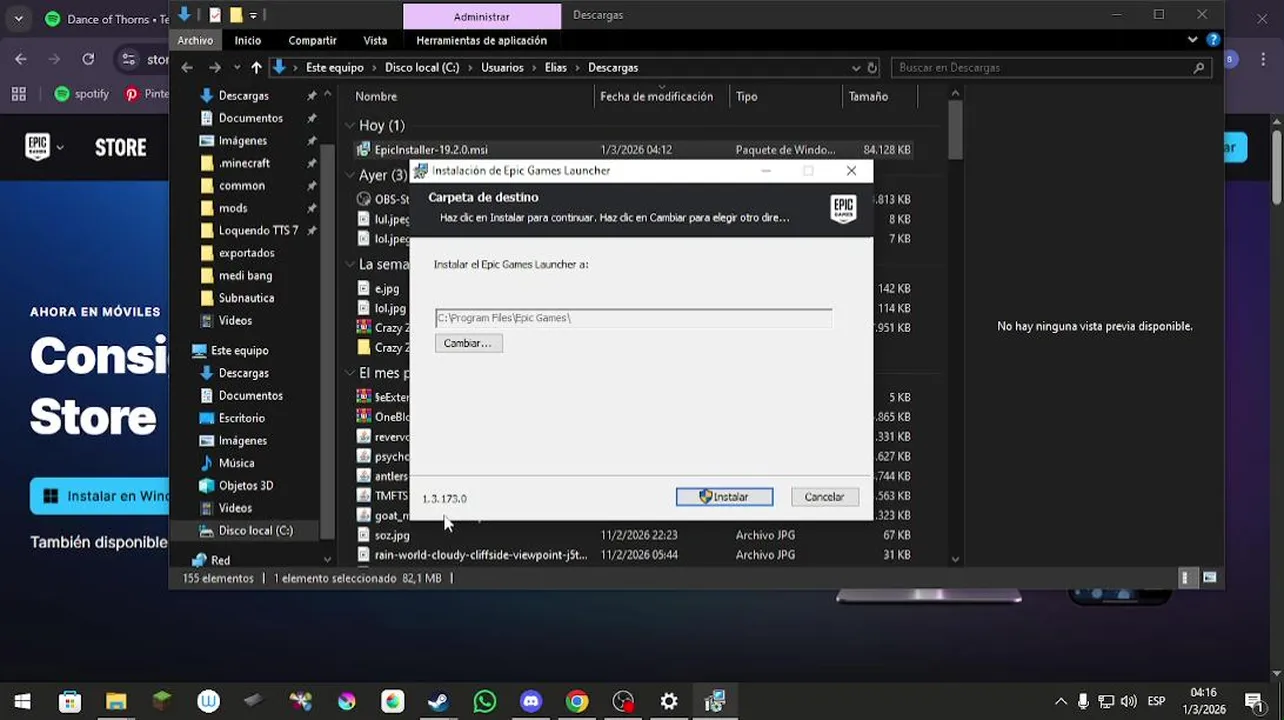This screenshot has width=1284, height=720.
Task: Open Google Chrome from the taskbar
Action: (x=577, y=701)
